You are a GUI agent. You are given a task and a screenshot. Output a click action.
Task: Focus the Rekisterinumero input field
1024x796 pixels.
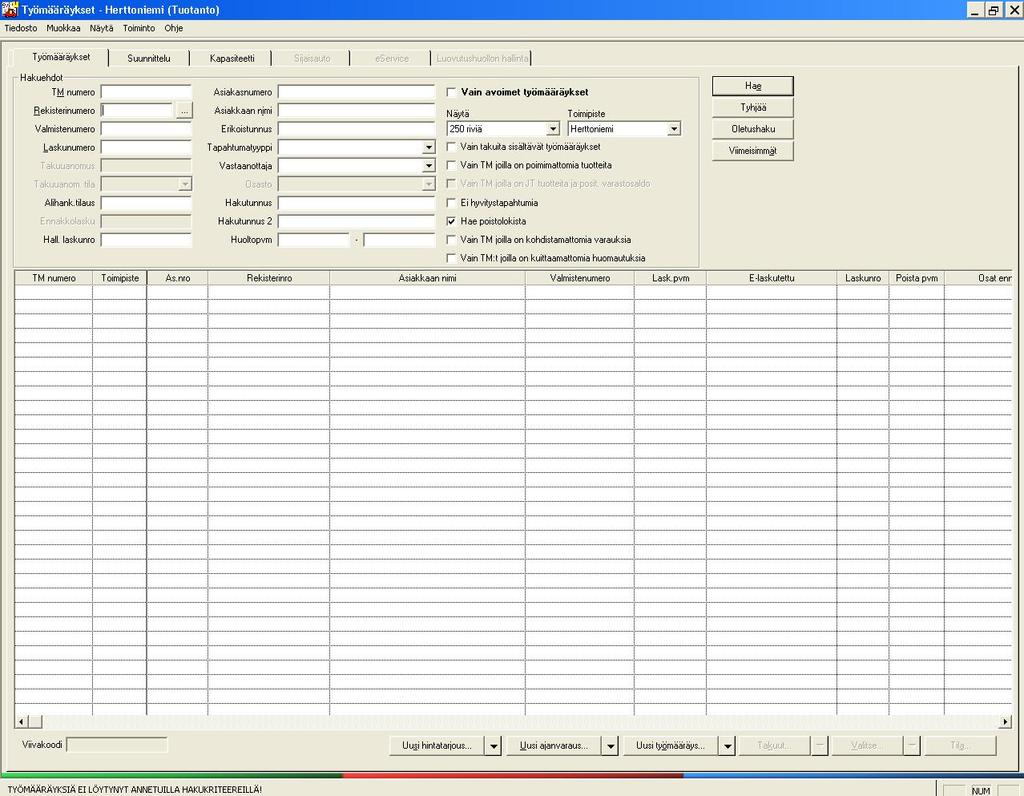click(x=138, y=110)
